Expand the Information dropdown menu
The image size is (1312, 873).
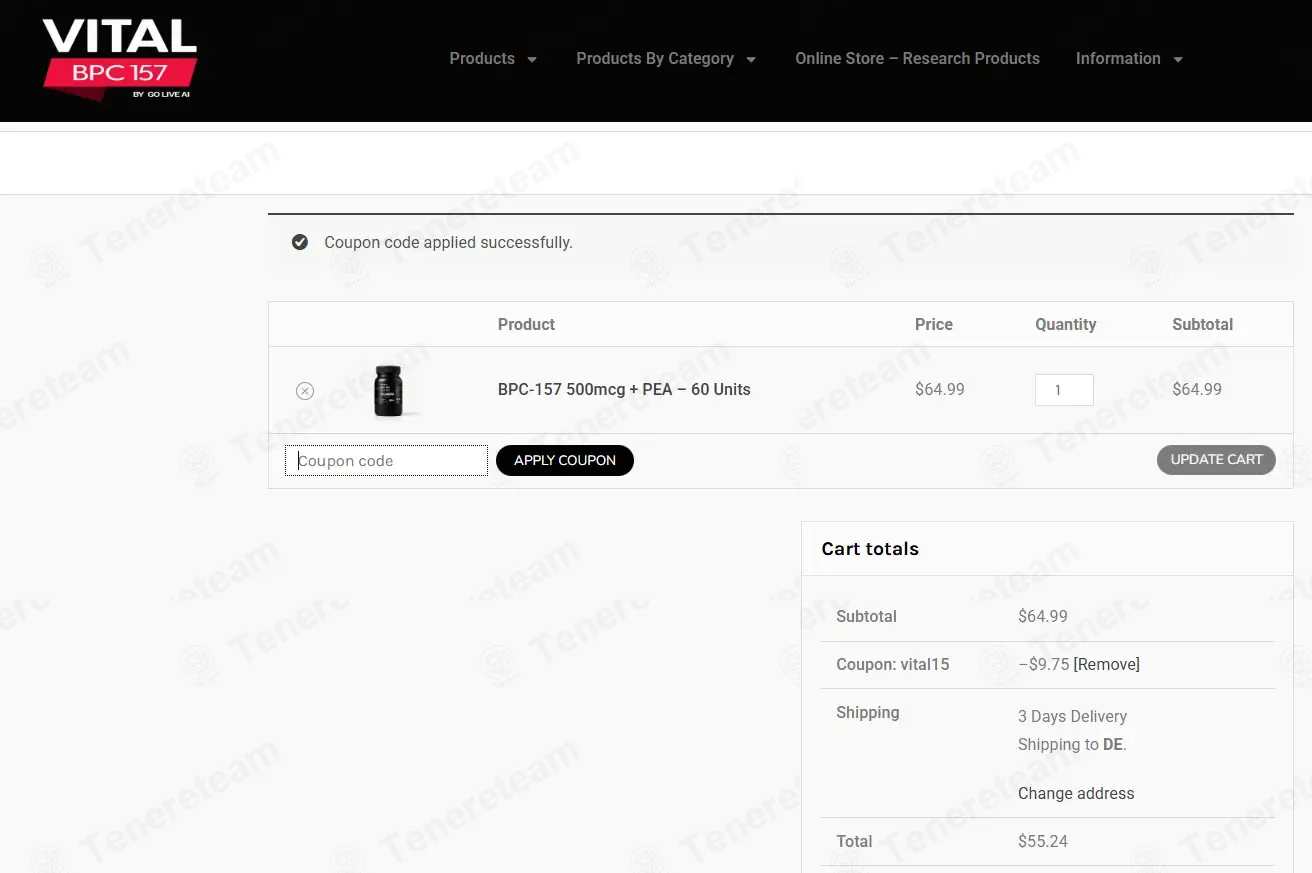click(x=1129, y=59)
